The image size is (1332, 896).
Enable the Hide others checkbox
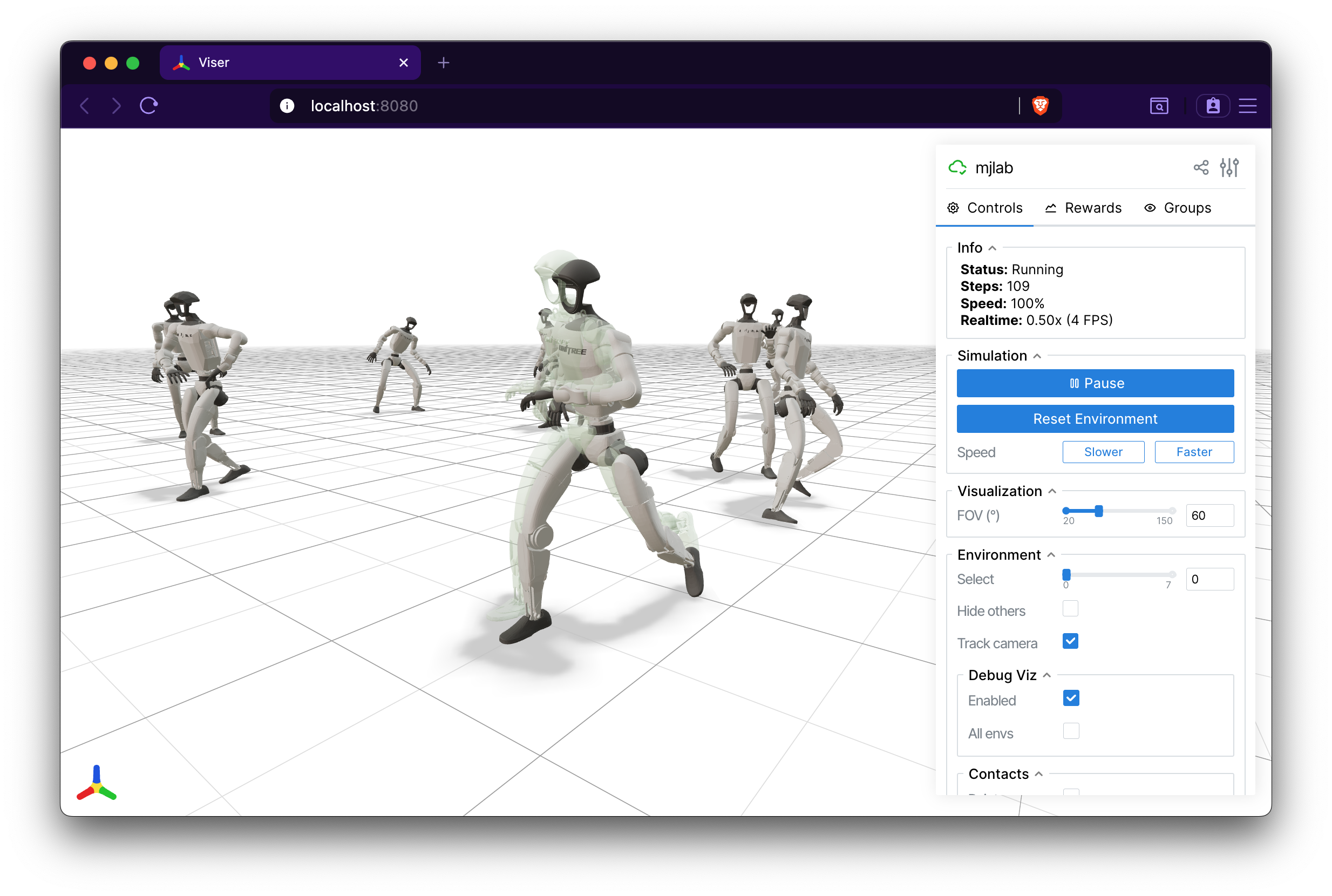[x=1070, y=608]
